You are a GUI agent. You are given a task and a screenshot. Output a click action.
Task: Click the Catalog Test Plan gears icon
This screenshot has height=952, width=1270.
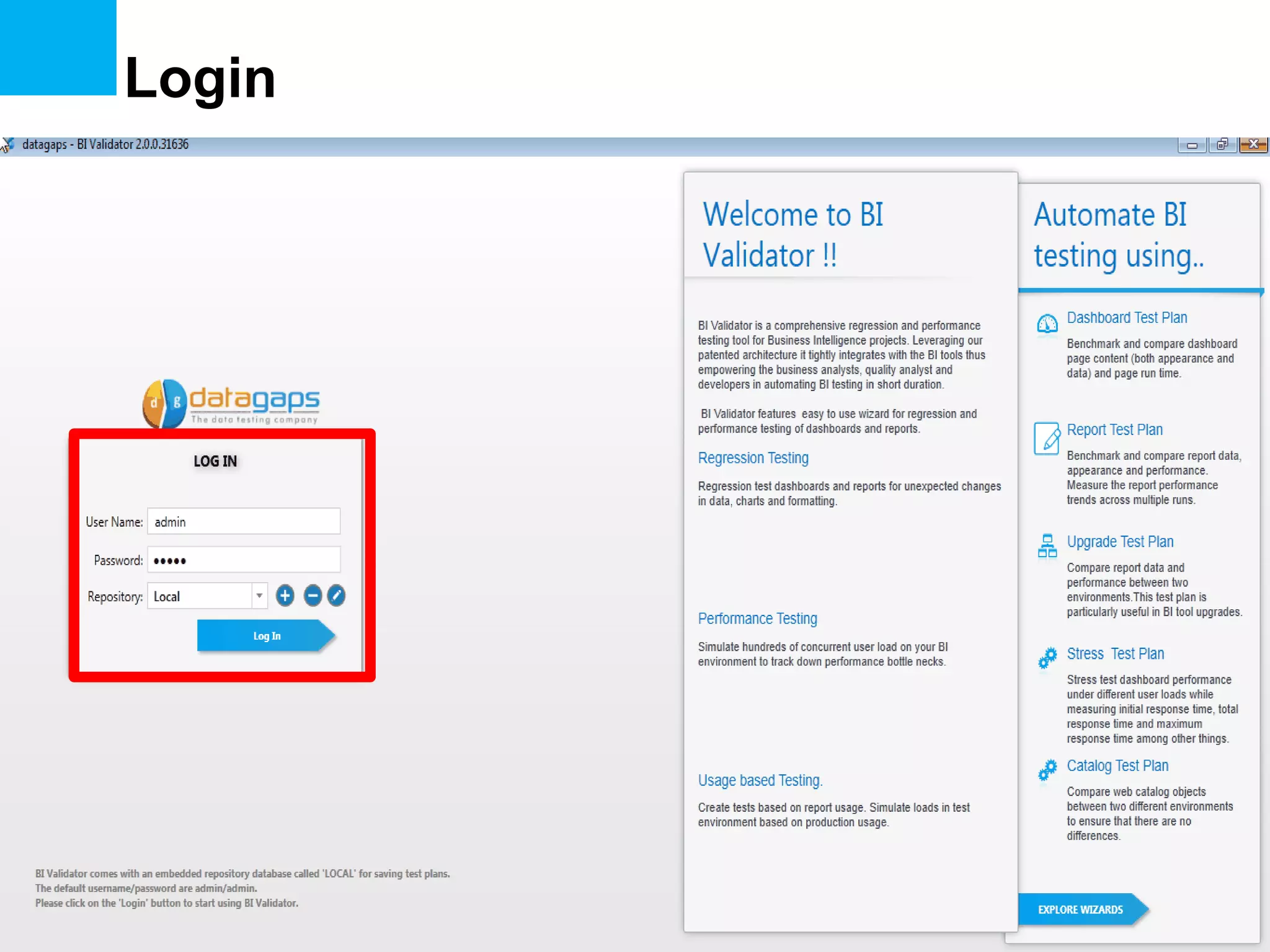pyautogui.click(x=1047, y=770)
